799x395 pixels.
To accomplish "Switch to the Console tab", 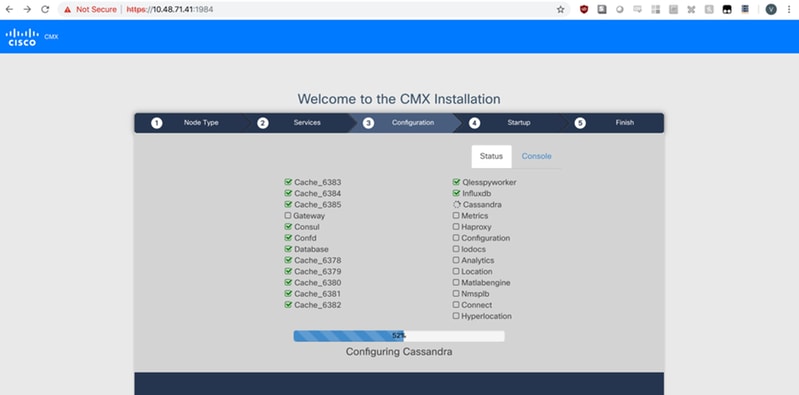I will 537,156.
